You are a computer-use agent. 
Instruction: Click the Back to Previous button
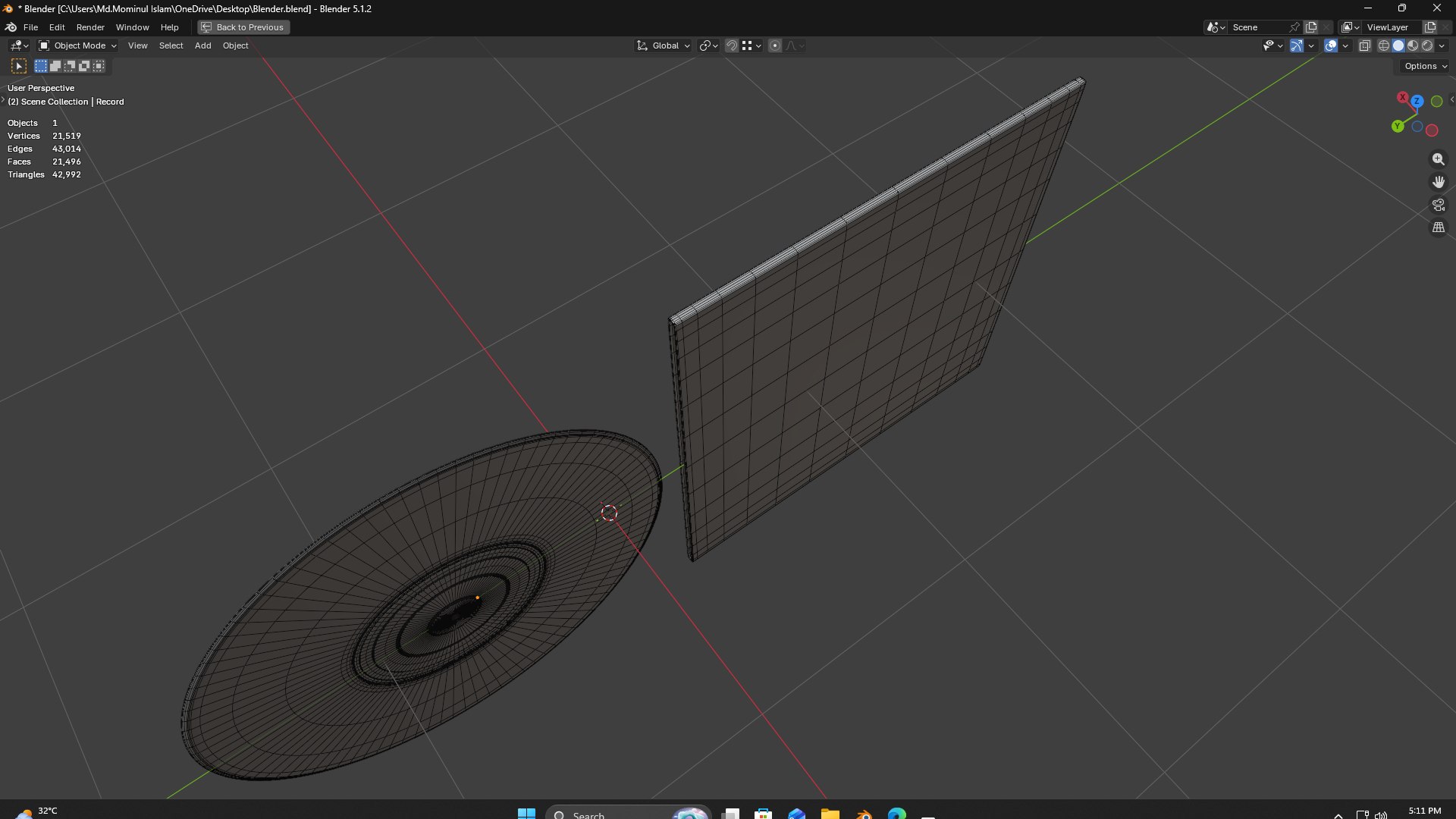[243, 27]
